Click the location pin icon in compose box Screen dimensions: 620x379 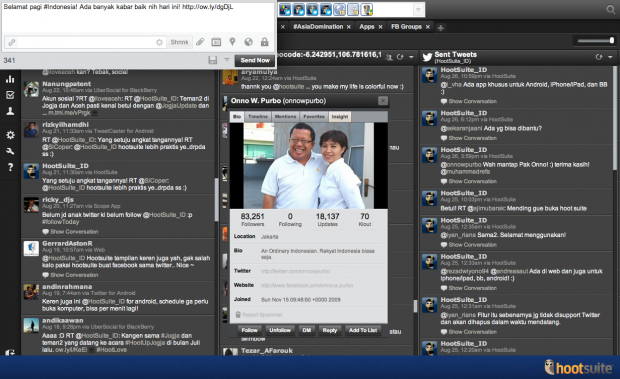(x=232, y=42)
